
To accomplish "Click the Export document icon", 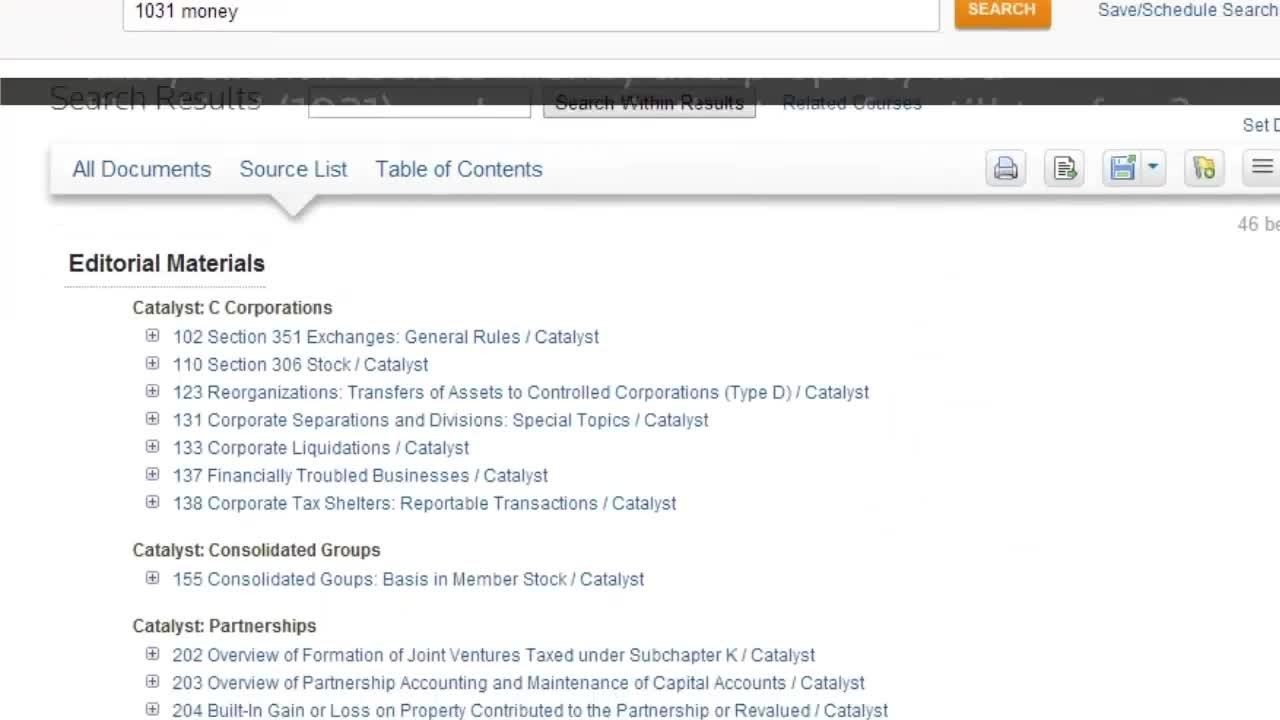I will point(1064,169).
